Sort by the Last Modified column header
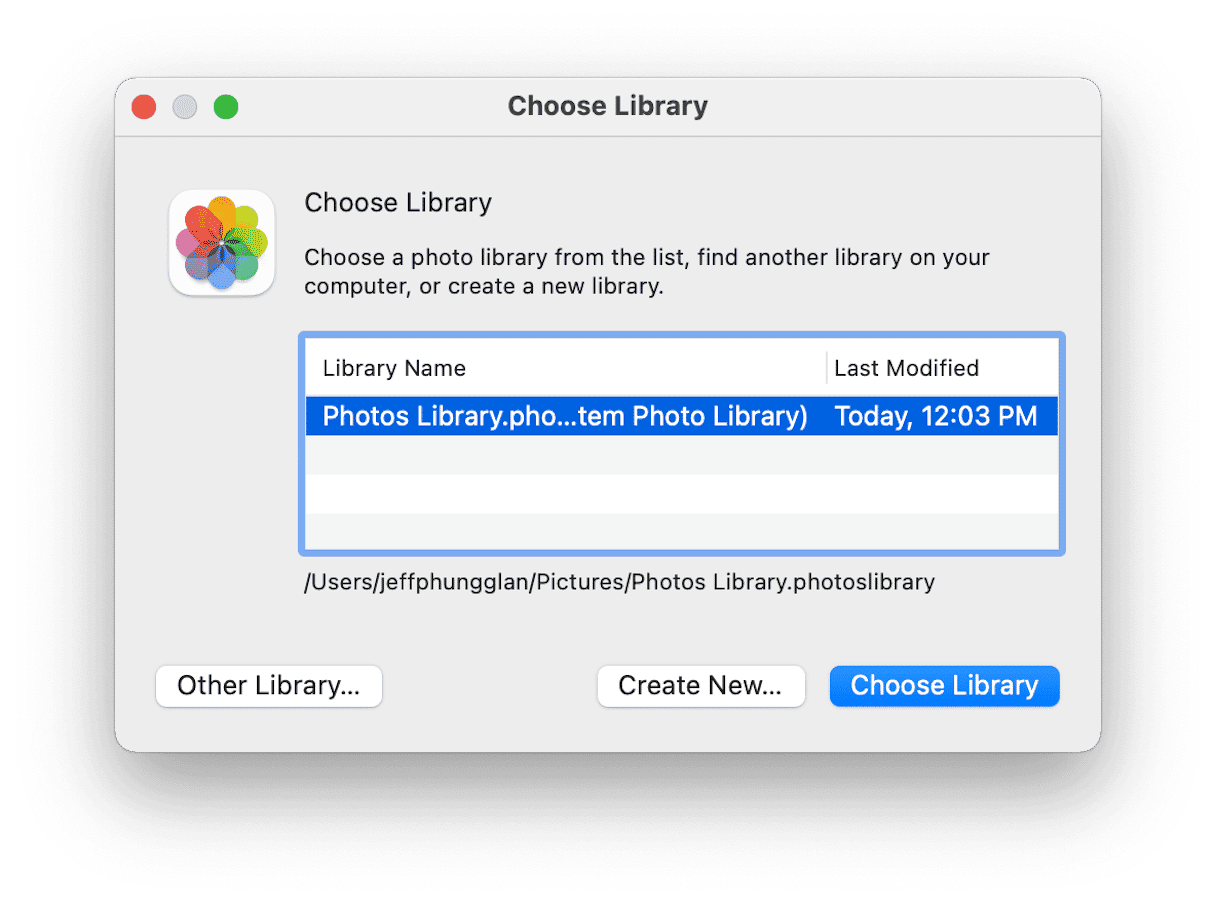1216x904 pixels. point(906,368)
